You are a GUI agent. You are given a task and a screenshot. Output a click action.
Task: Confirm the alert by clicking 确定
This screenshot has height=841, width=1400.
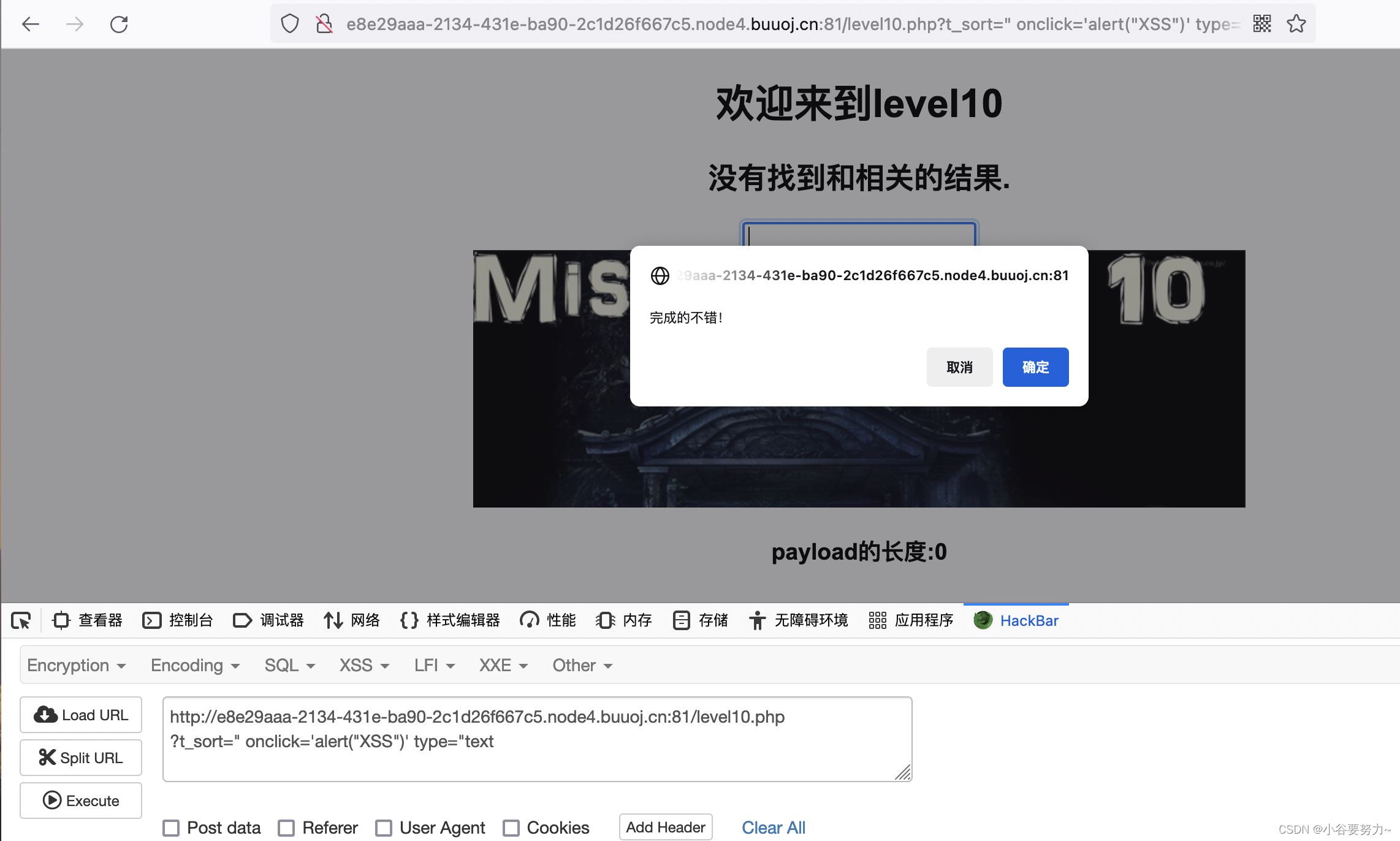[x=1035, y=367]
